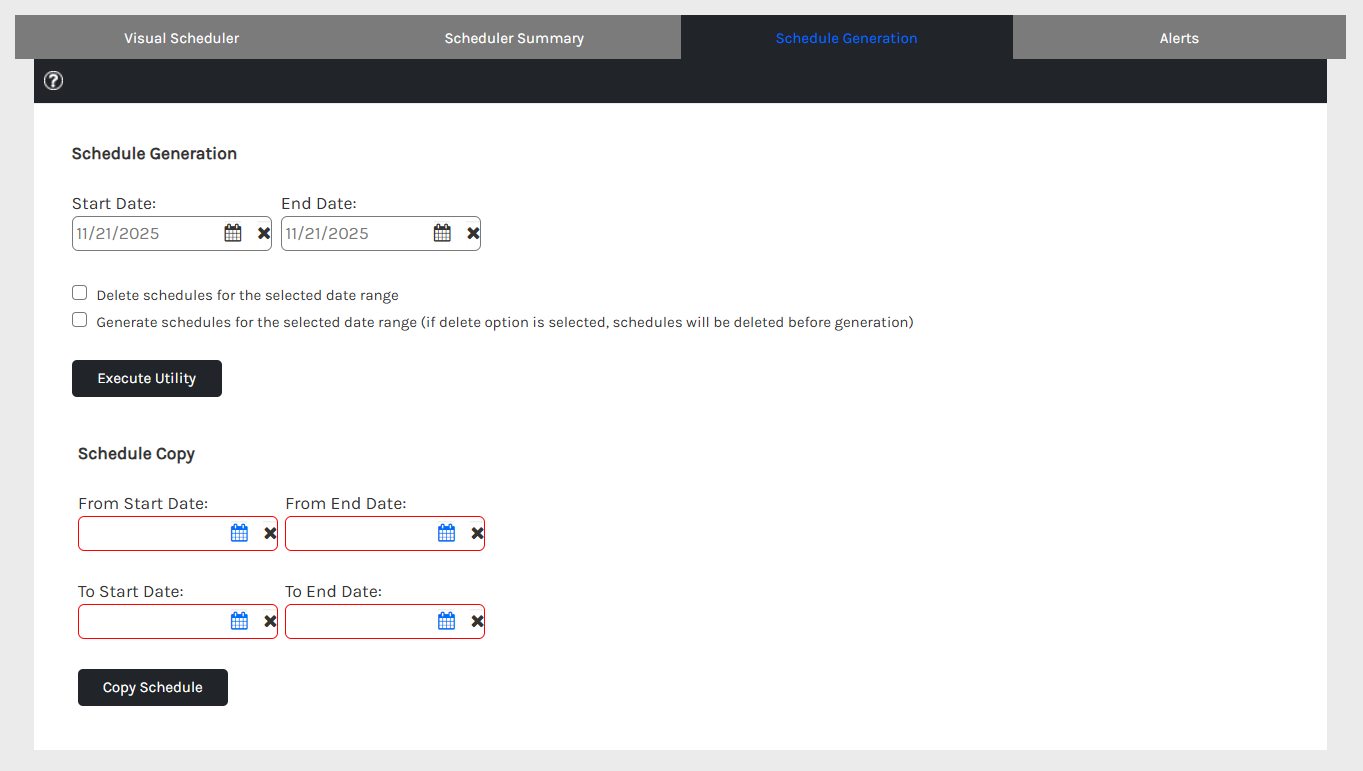Click the Schedule Generation section heading
The image size is (1363, 771).
click(x=154, y=154)
